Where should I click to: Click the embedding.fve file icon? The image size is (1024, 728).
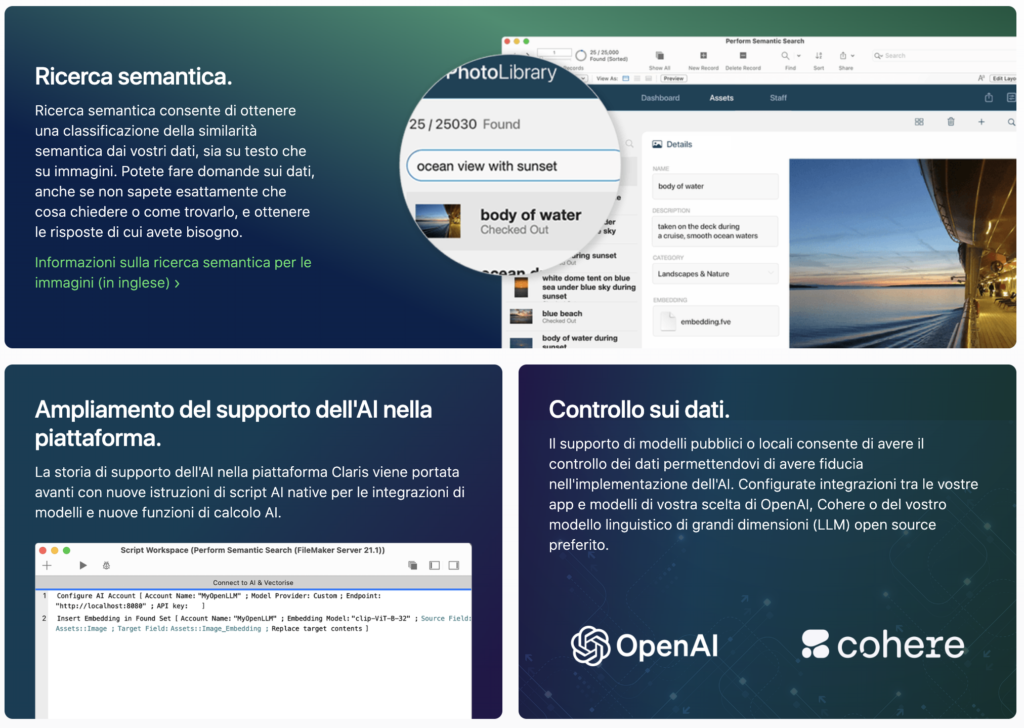(667, 321)
